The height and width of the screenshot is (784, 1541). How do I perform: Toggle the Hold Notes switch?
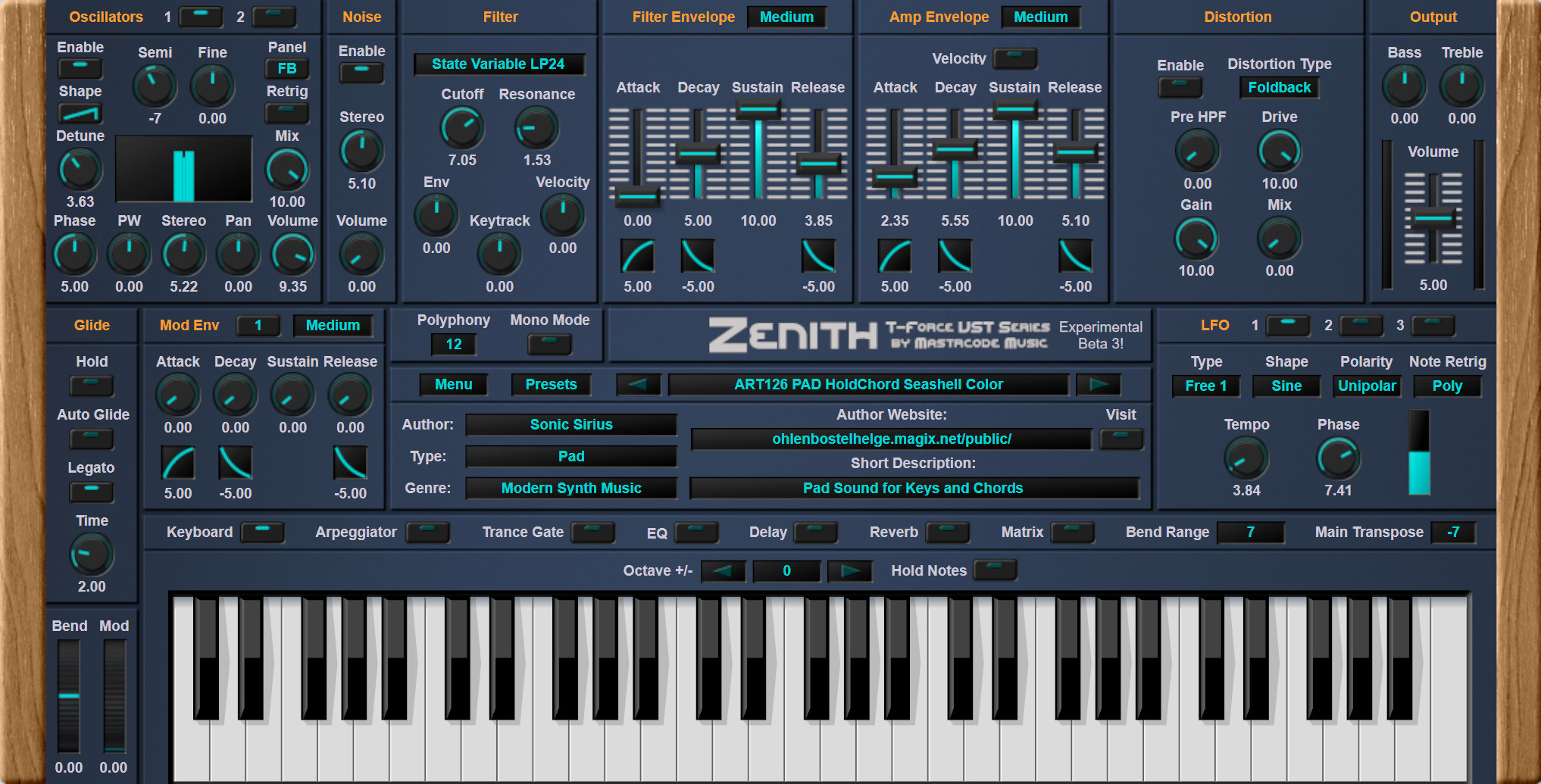(995, 570)
